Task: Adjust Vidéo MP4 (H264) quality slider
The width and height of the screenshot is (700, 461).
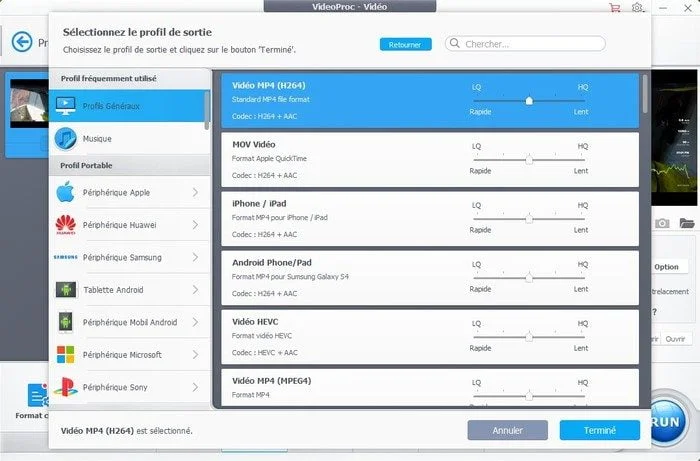Action: point(529,100)
